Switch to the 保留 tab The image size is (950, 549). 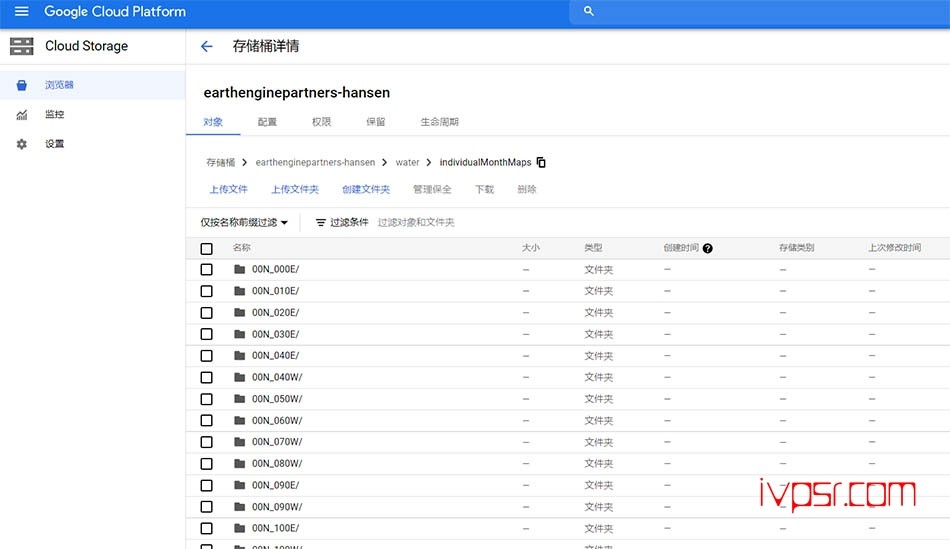pos(376,122)
